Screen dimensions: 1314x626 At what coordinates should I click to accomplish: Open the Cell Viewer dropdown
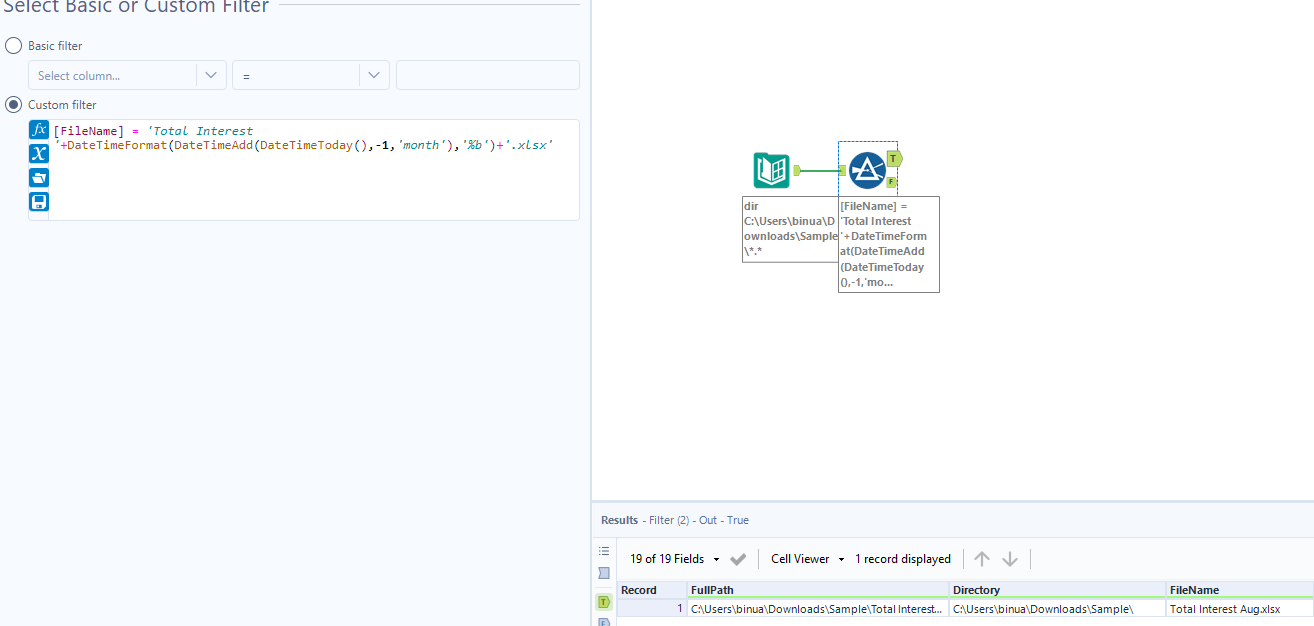[806, 558]
